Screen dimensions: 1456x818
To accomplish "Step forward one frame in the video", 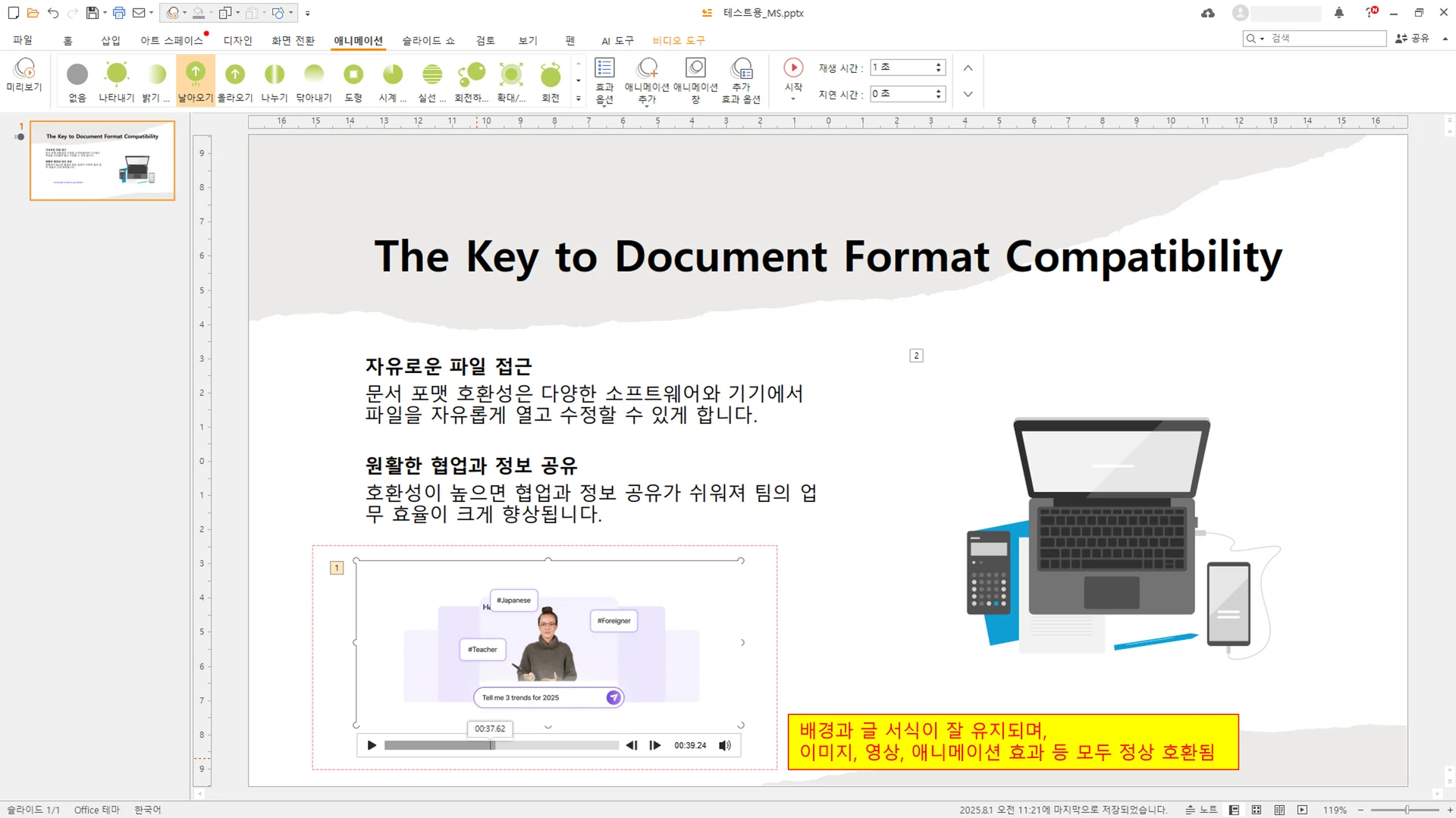I will tap(655, 745).
